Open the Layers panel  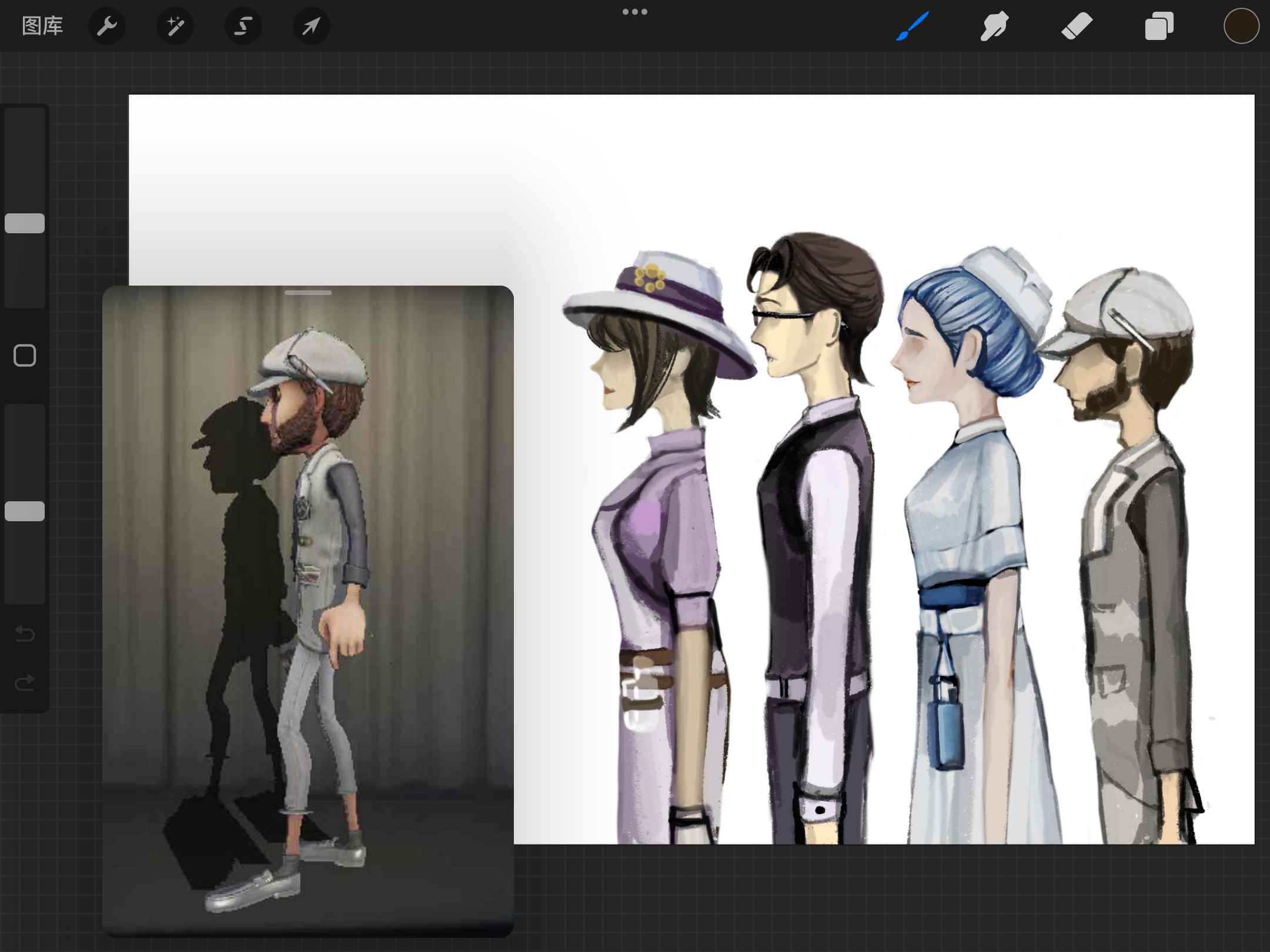(x=1159, y=26)
